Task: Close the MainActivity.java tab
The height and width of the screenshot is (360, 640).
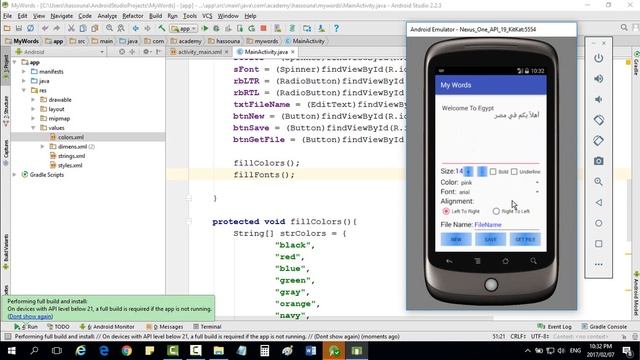Action: (293, 52)
